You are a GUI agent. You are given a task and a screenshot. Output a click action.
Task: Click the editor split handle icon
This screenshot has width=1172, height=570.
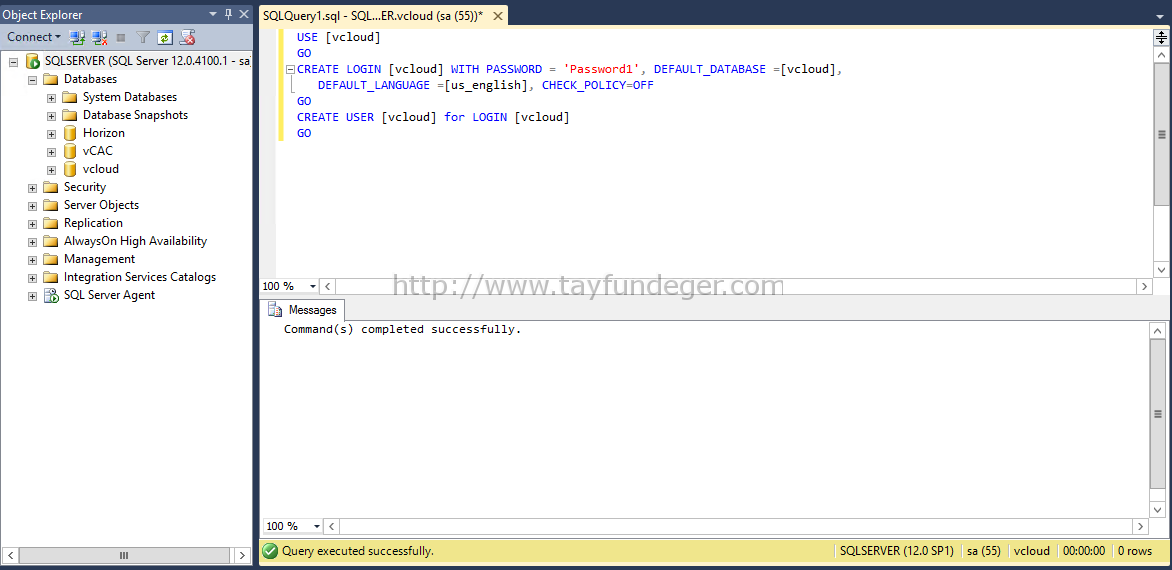click(1161, 37)
